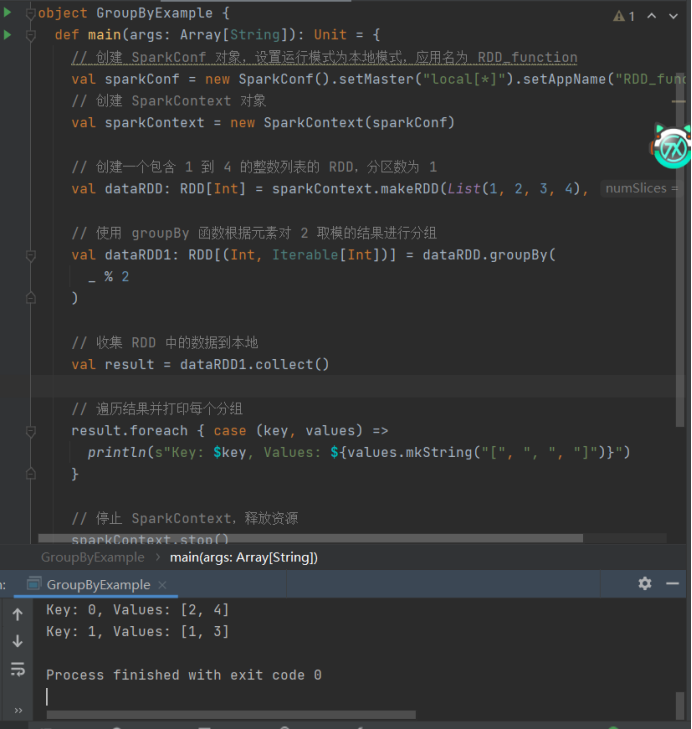Screen dimensions: 692x729
Task: Click the numSlices parameter hint
Action: [641, 188]
